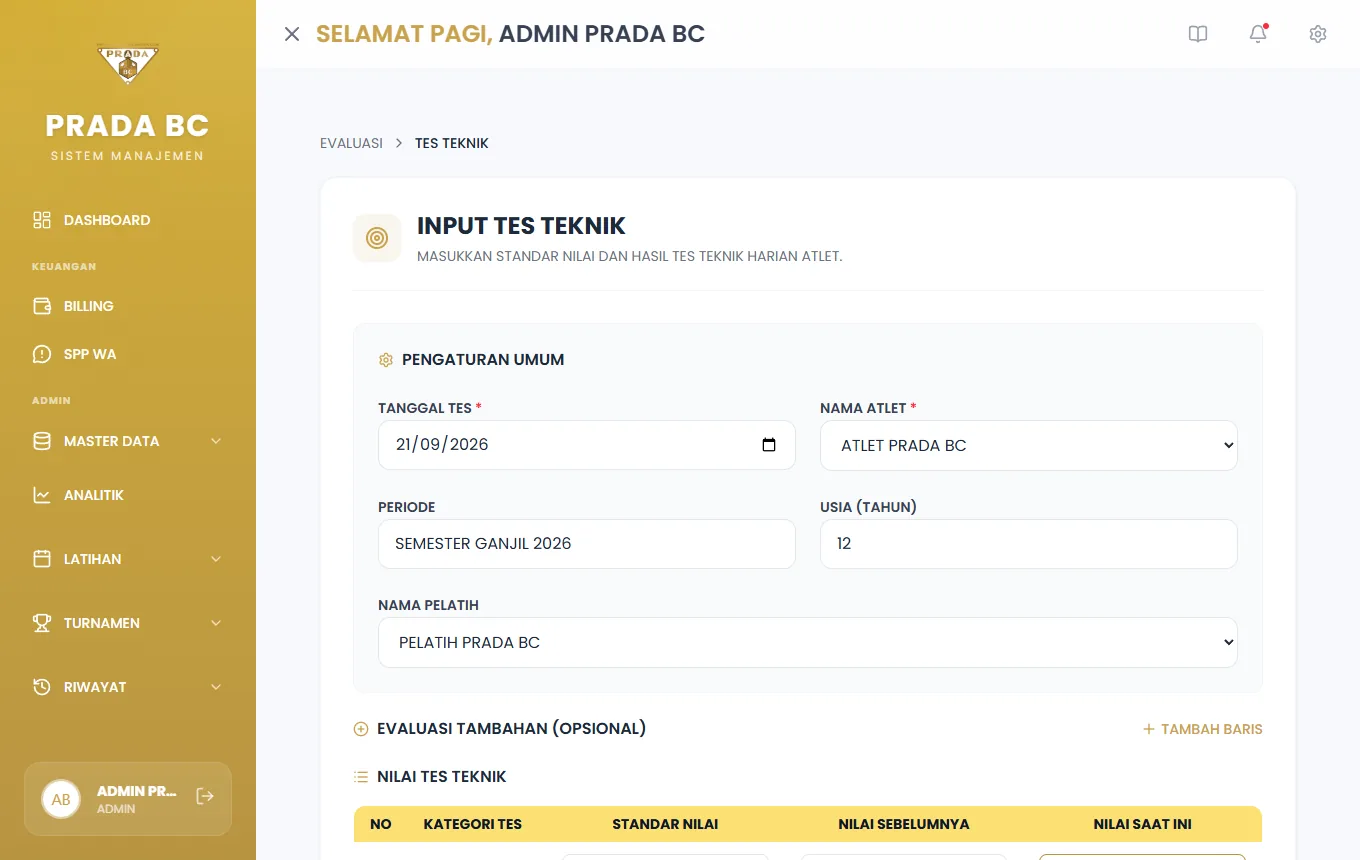Click the Pengaturan Umum section title
Viewport: 1360px width, 860px height.
pyautogui.click(x=483, y=359)
